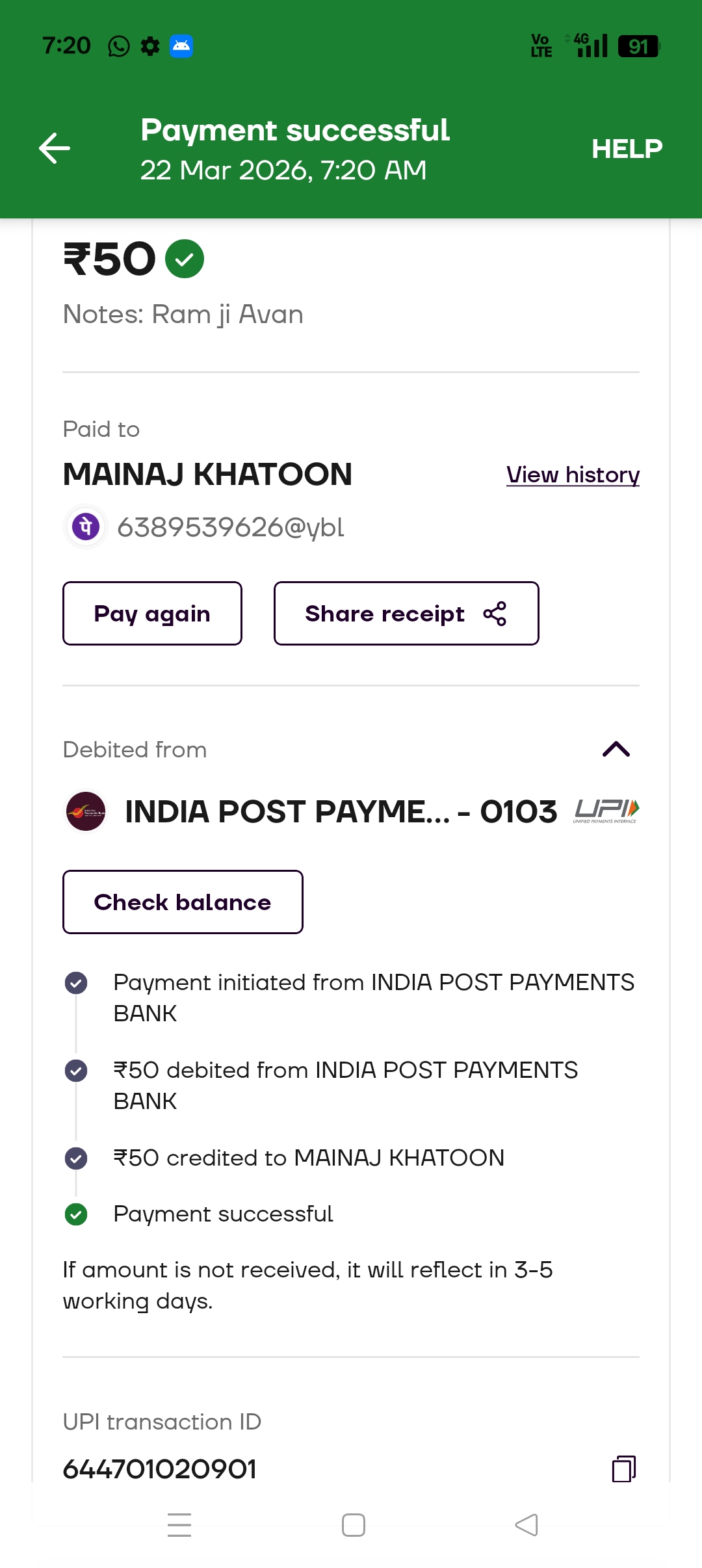Tap the WhatsApp notification icon in status bar
Image resolution: width=702 pixels, height=1568 pixels.
coord(118,46)
